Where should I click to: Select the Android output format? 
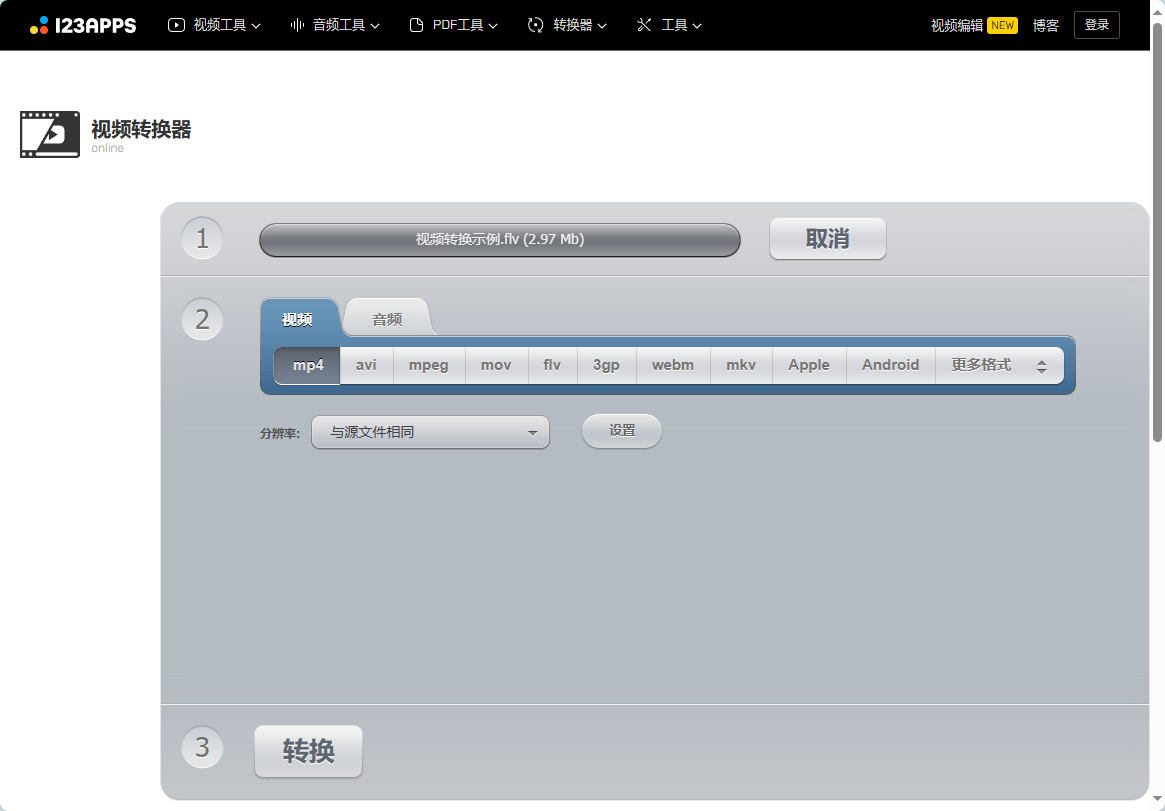click(890, 365)
